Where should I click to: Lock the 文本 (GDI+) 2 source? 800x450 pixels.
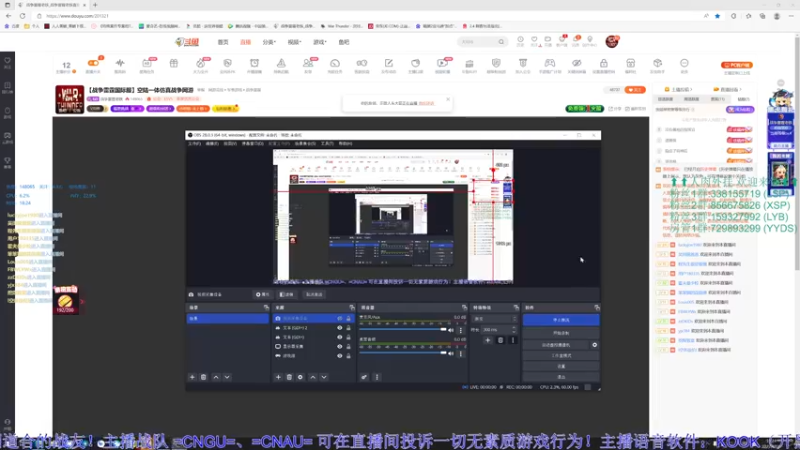[x=348, y=328]
